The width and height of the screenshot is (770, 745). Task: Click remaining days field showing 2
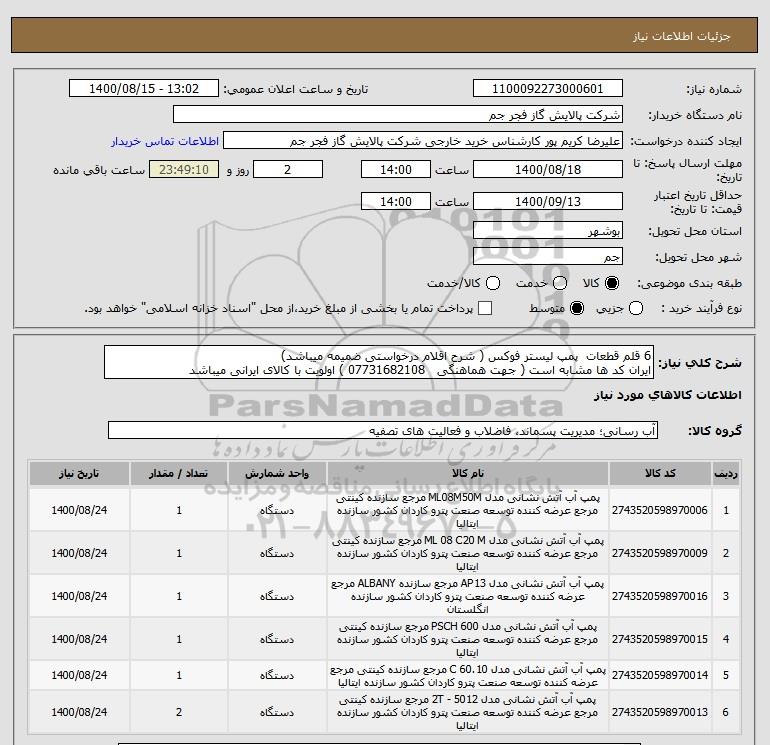(288, 170)
